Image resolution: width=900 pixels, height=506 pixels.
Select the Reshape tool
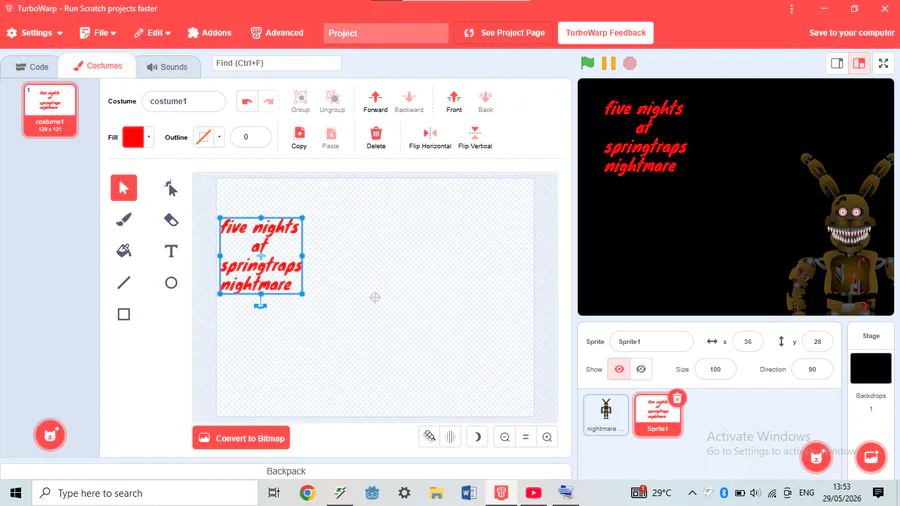pos(170,188)
